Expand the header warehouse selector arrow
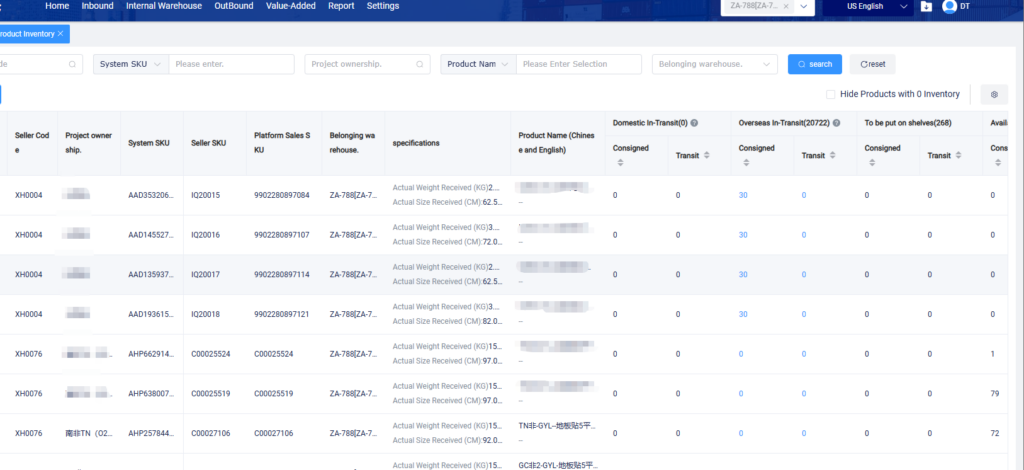This screenshot has width=1024, height=470. 804,6
